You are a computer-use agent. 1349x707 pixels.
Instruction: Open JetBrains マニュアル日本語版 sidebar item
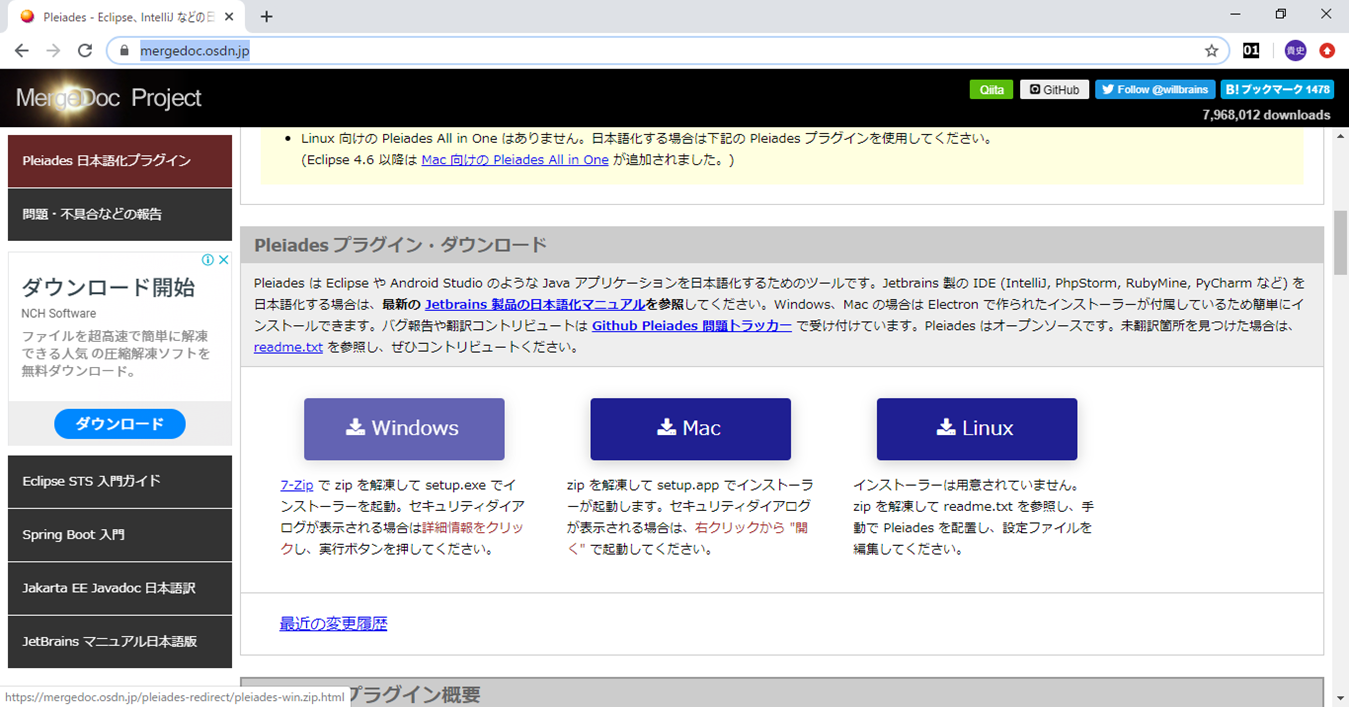120,642
